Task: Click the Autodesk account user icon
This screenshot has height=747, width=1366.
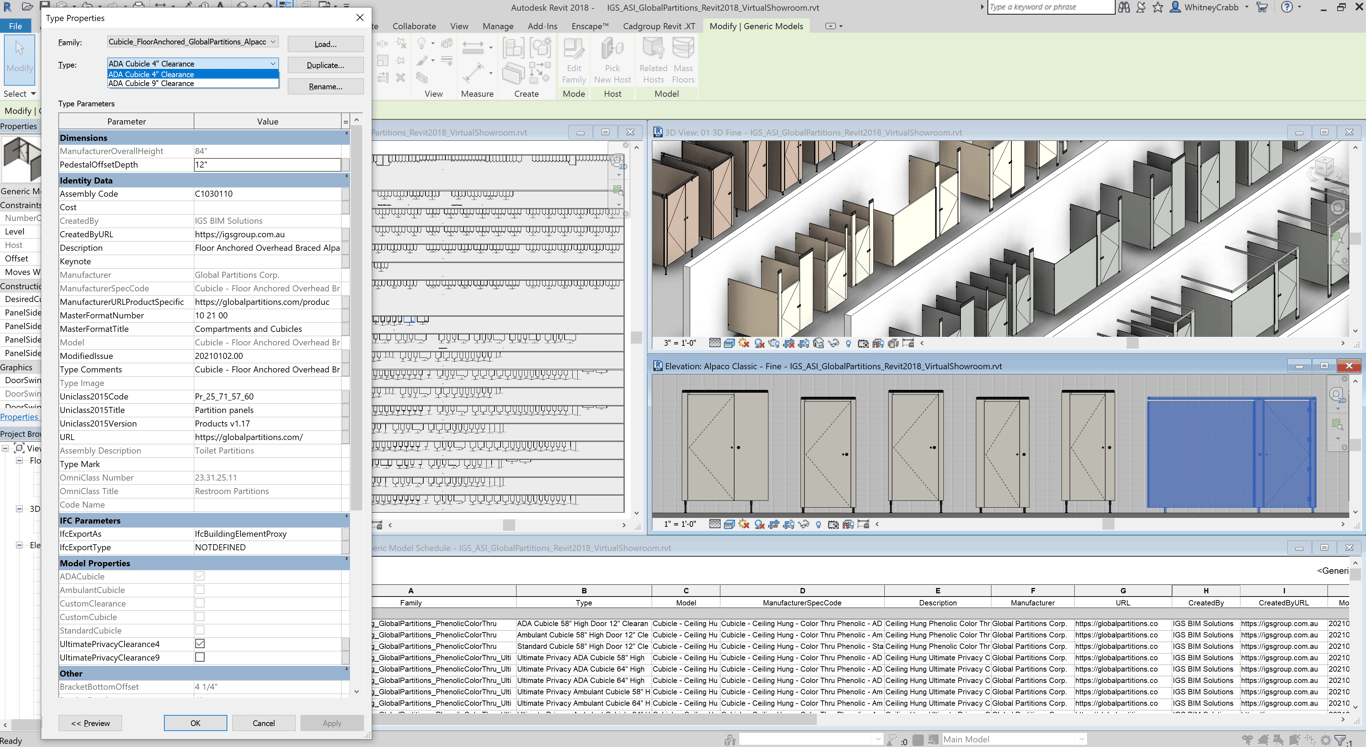Action: 1175,8
